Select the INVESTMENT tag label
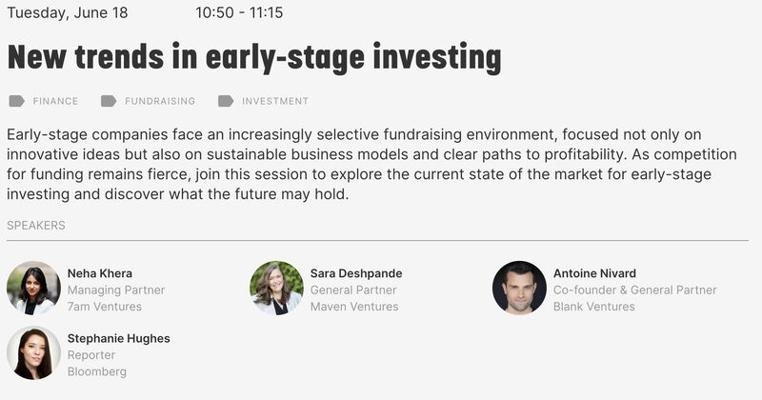This screenshot has width=762, height=400. (x=275, y=101)
